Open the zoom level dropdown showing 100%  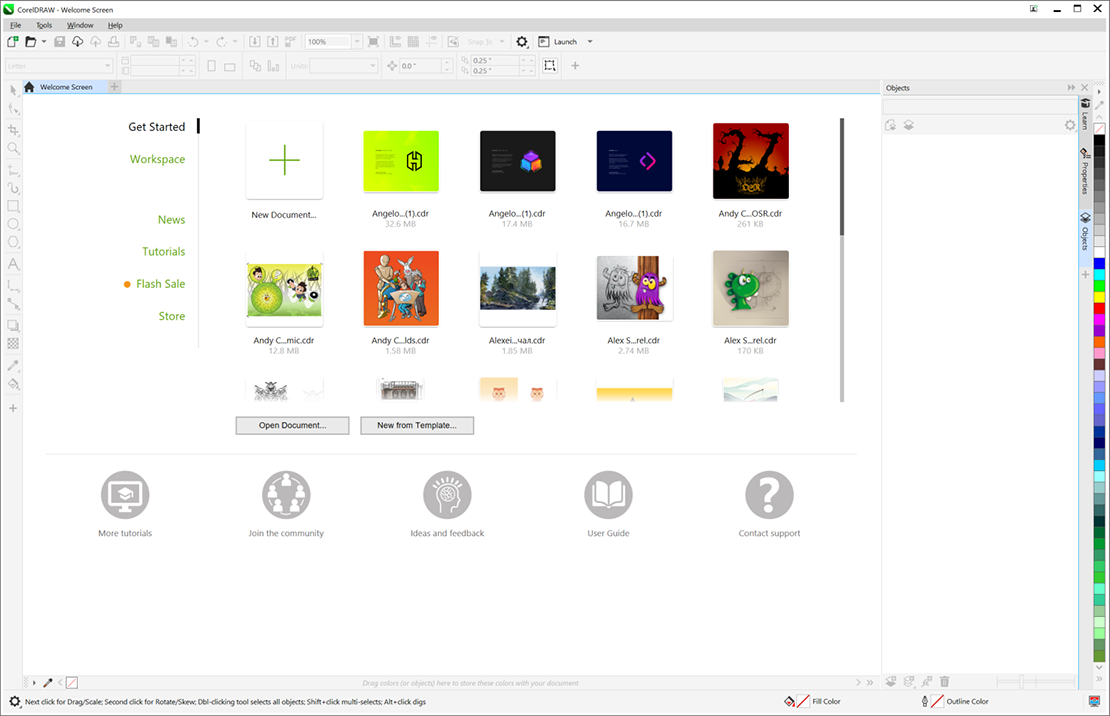click(356, 41)
